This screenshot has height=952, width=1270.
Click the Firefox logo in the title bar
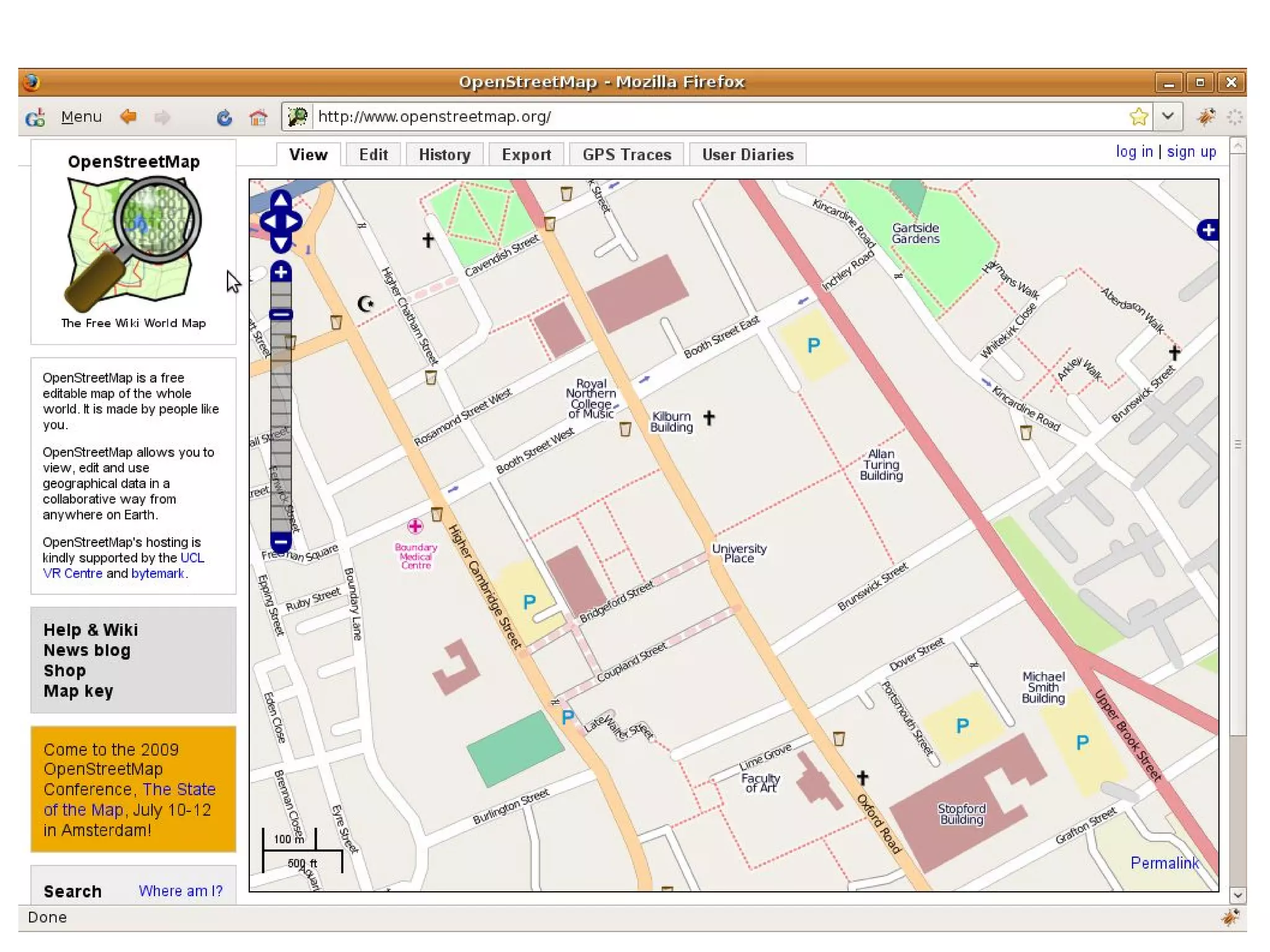[32, 82]
